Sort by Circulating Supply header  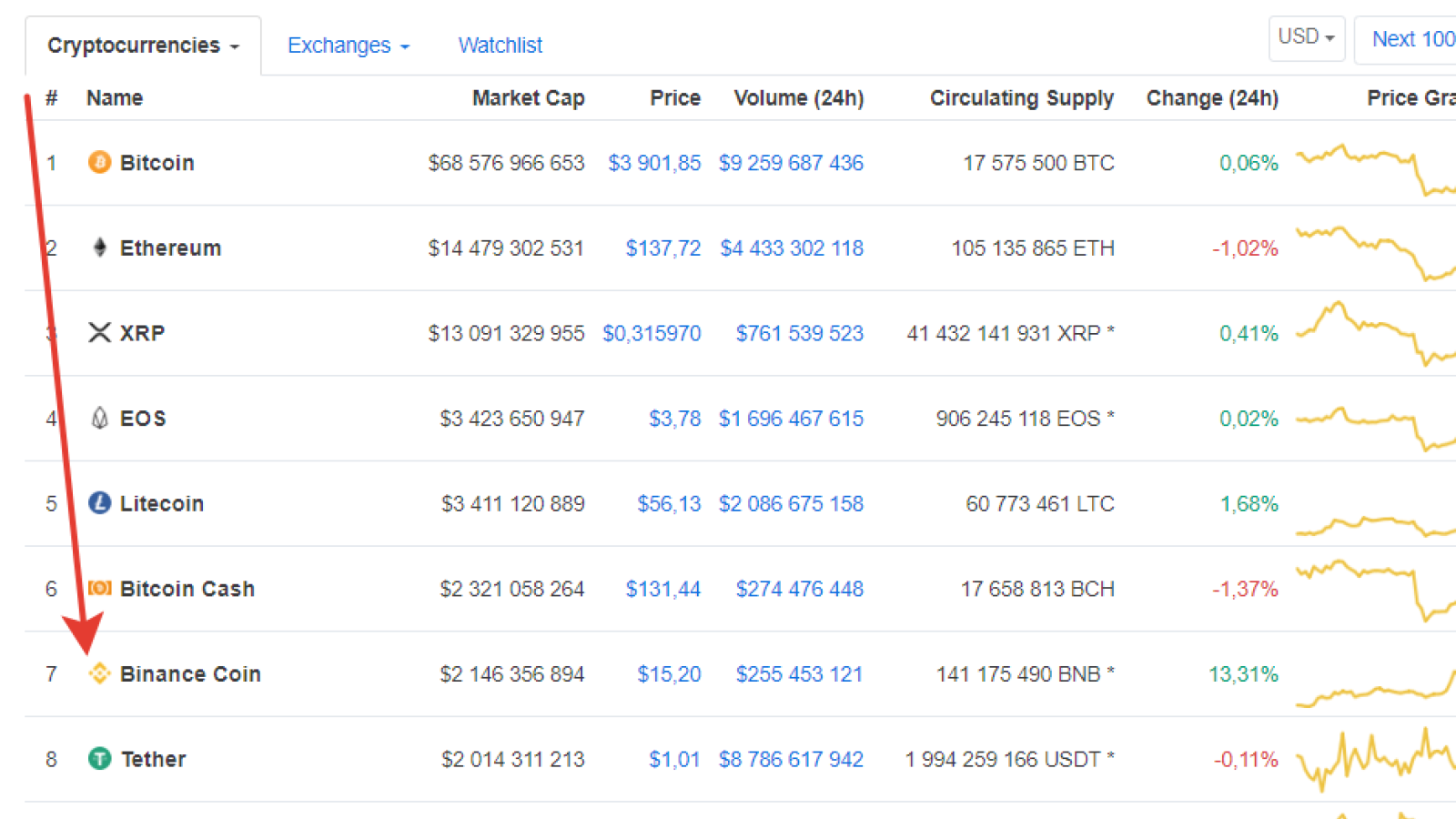coord(1022,98)
